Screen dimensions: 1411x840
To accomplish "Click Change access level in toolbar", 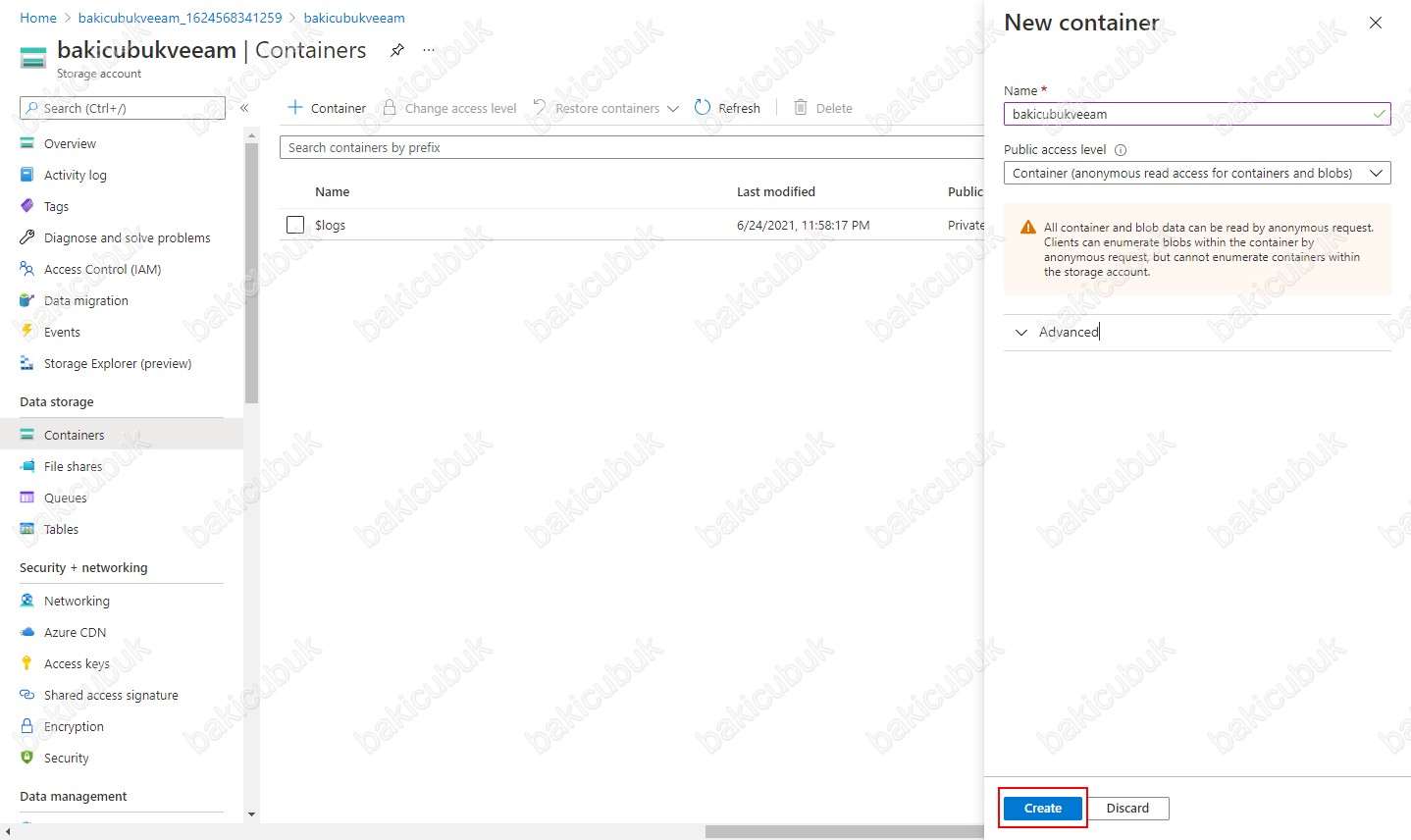I will point(449,108).
